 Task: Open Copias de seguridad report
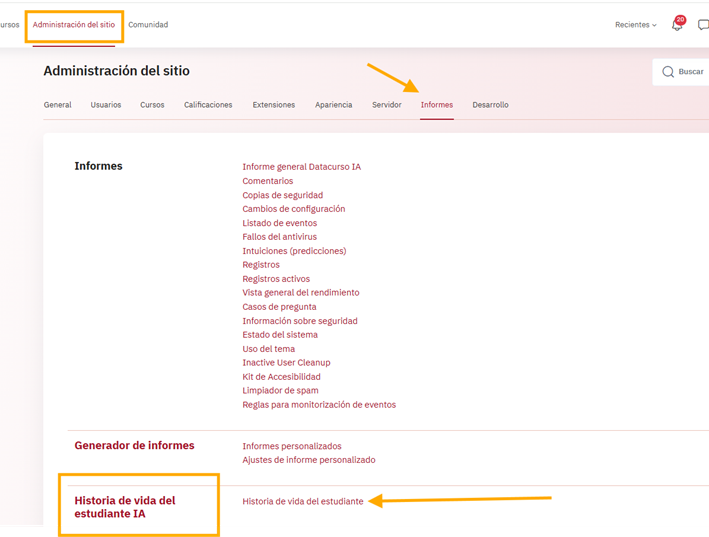click(x=282, y=195)
